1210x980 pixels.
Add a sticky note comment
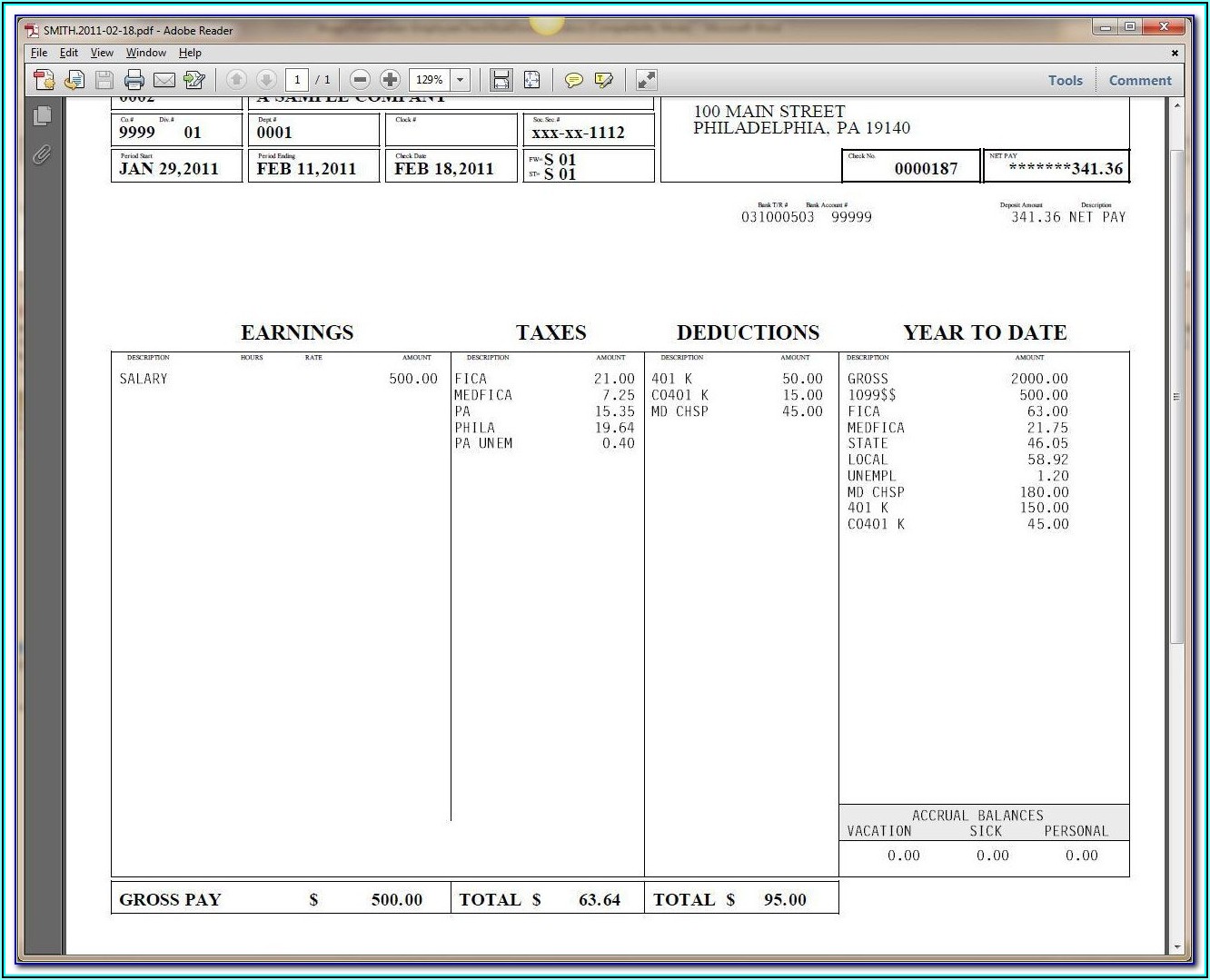[x=573, y=80]
